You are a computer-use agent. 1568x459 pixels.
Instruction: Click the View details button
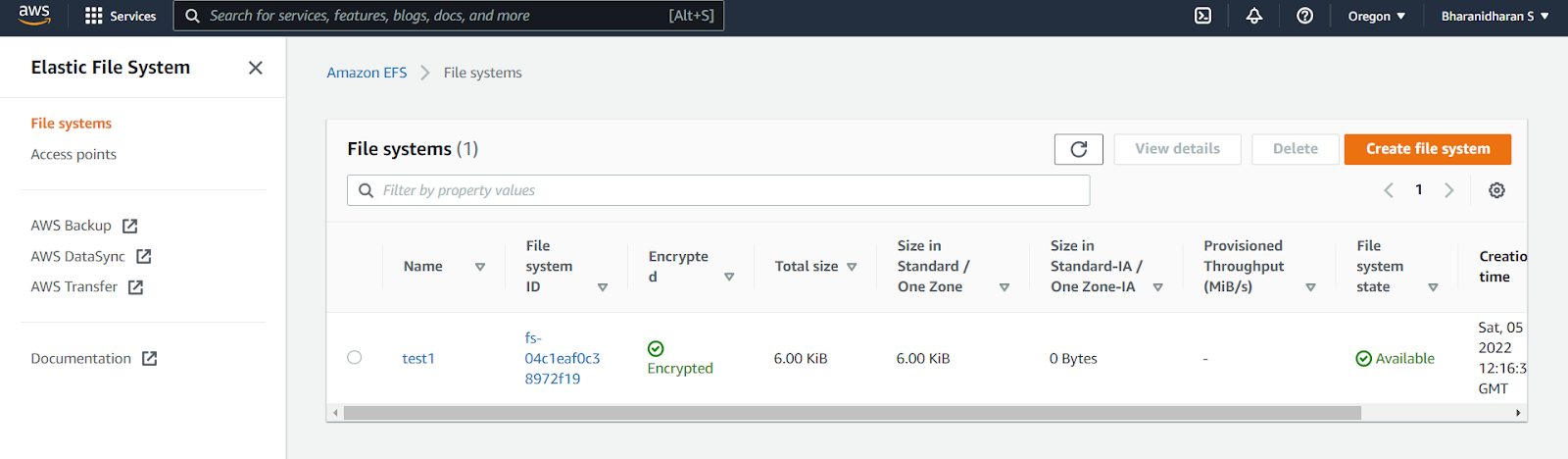1178,149
